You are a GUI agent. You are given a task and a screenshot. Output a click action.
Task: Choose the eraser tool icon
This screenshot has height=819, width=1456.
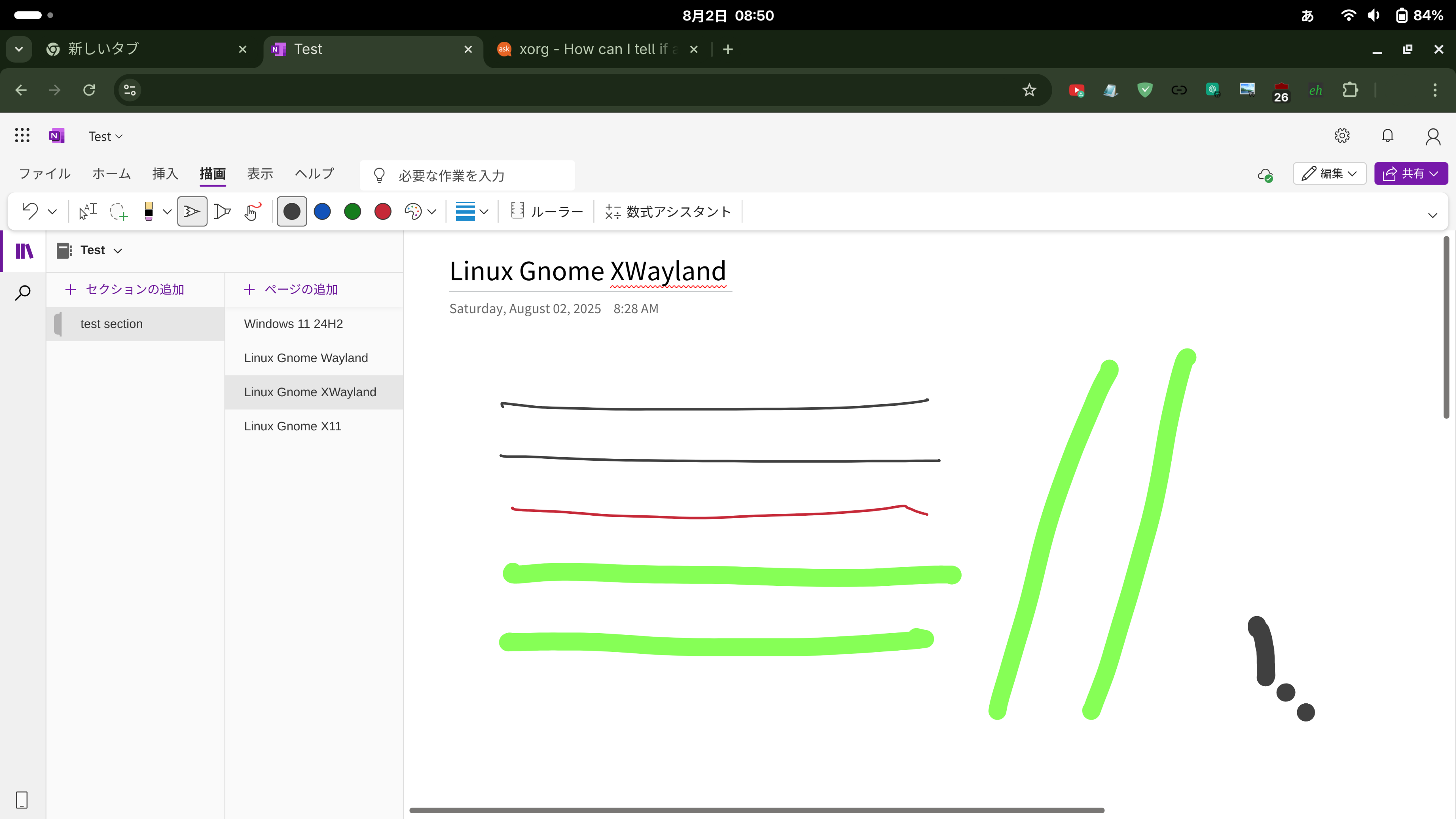pyautogui.click(x=149, y=212)
